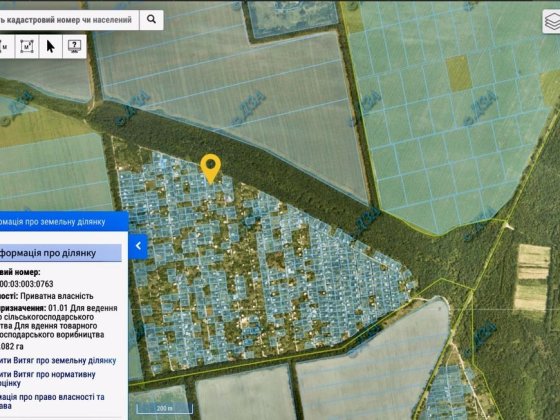Click the beige striped field in the forest

[533, 278]
